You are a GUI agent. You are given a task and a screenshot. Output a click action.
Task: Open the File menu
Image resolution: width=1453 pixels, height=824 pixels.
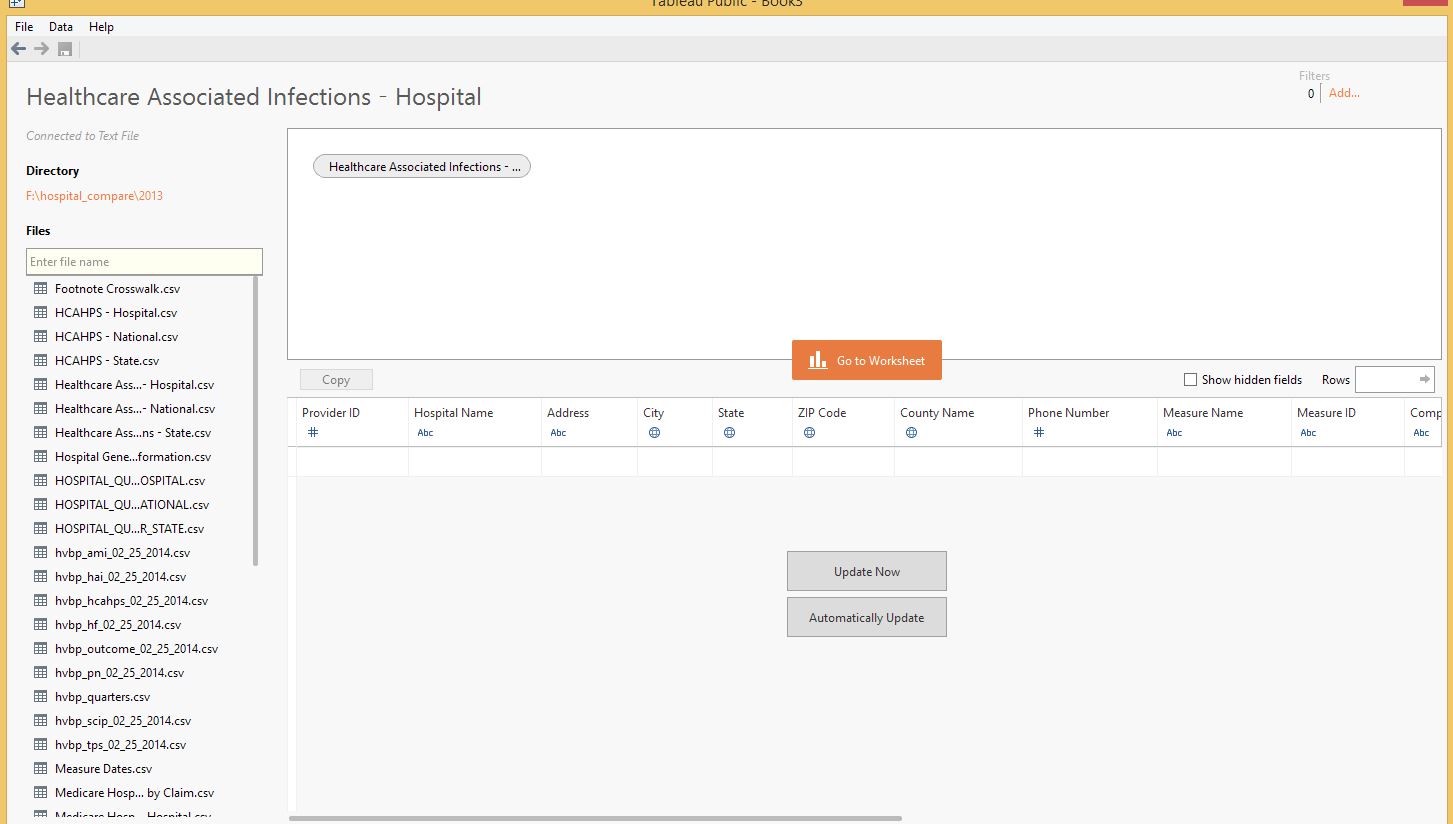point(24,27)
